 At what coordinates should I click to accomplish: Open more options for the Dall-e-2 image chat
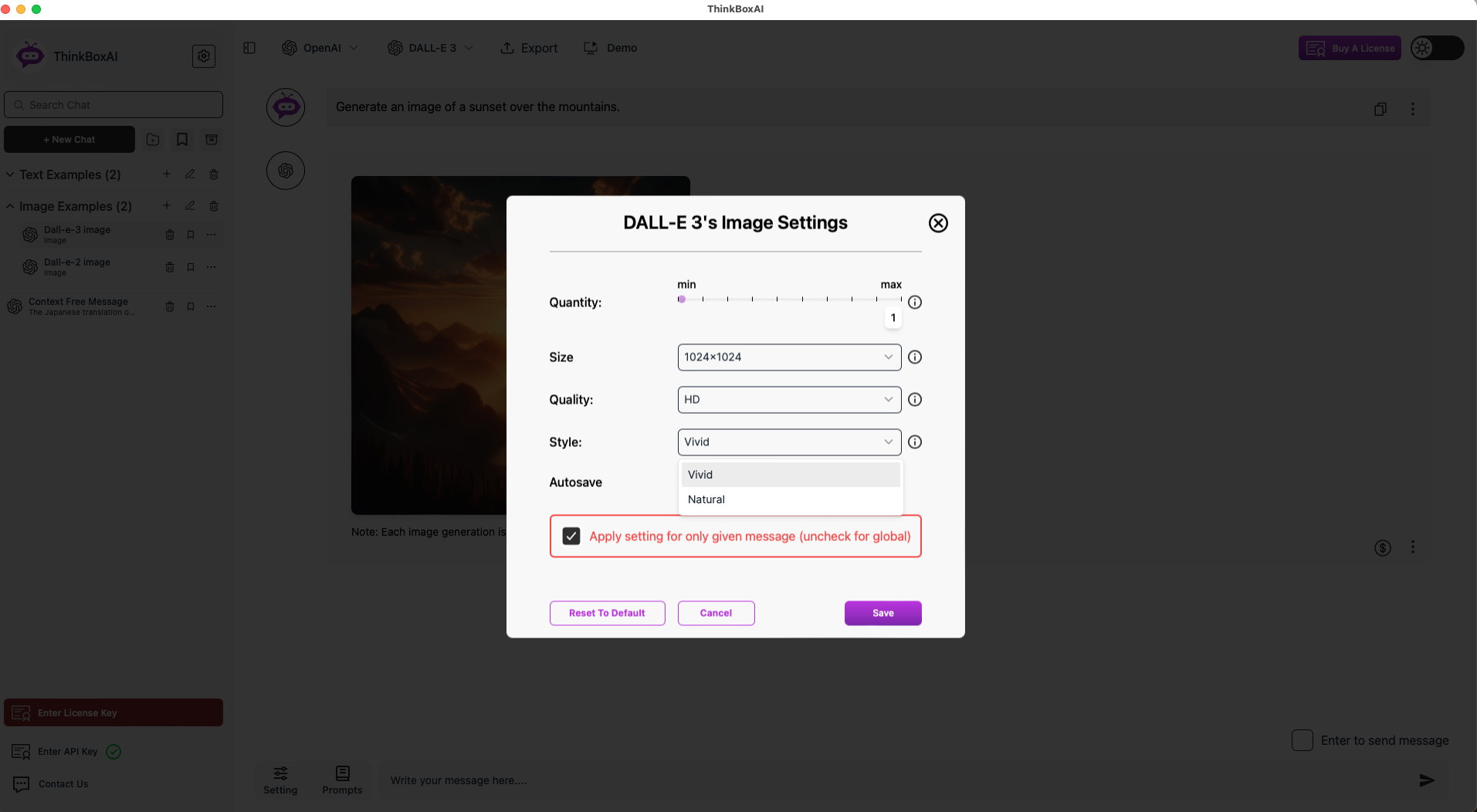[x=212, y=267]
